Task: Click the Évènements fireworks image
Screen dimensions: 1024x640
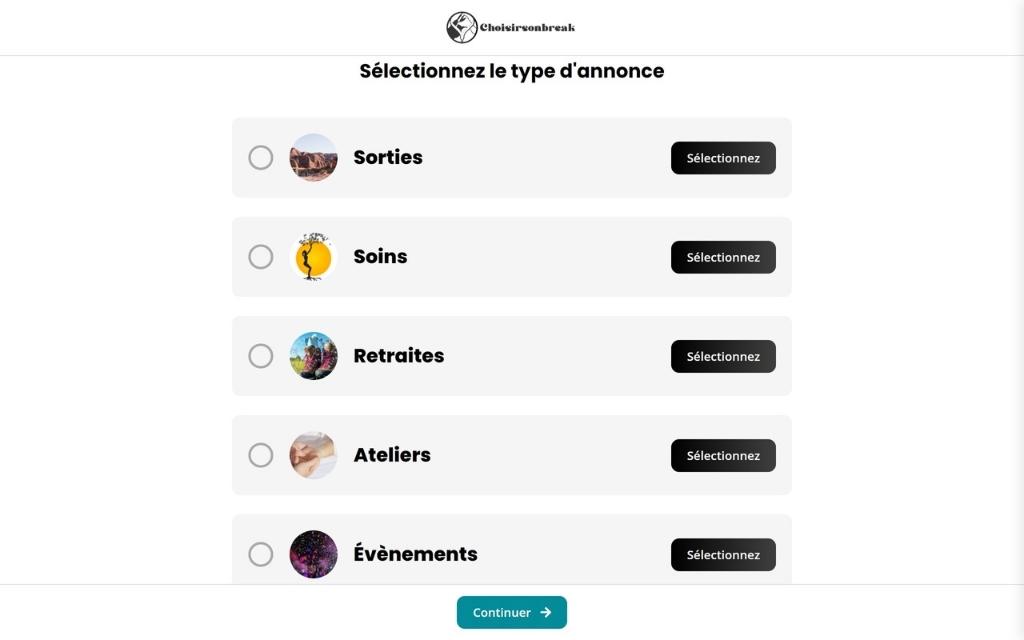Action: pyautogui.click(x=313, y=554)
